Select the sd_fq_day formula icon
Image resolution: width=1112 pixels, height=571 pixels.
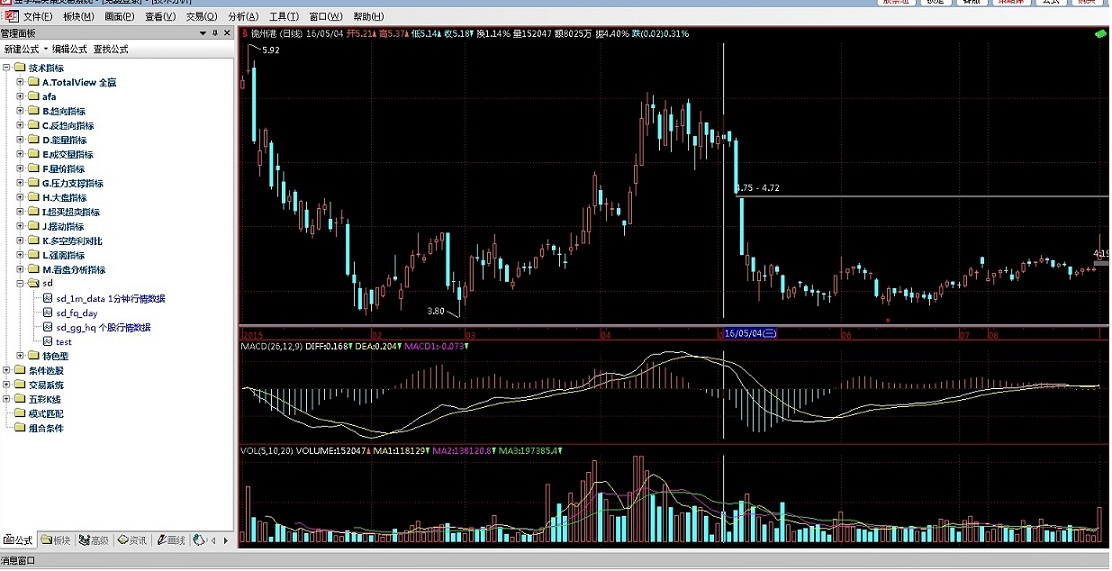point(47,313)
